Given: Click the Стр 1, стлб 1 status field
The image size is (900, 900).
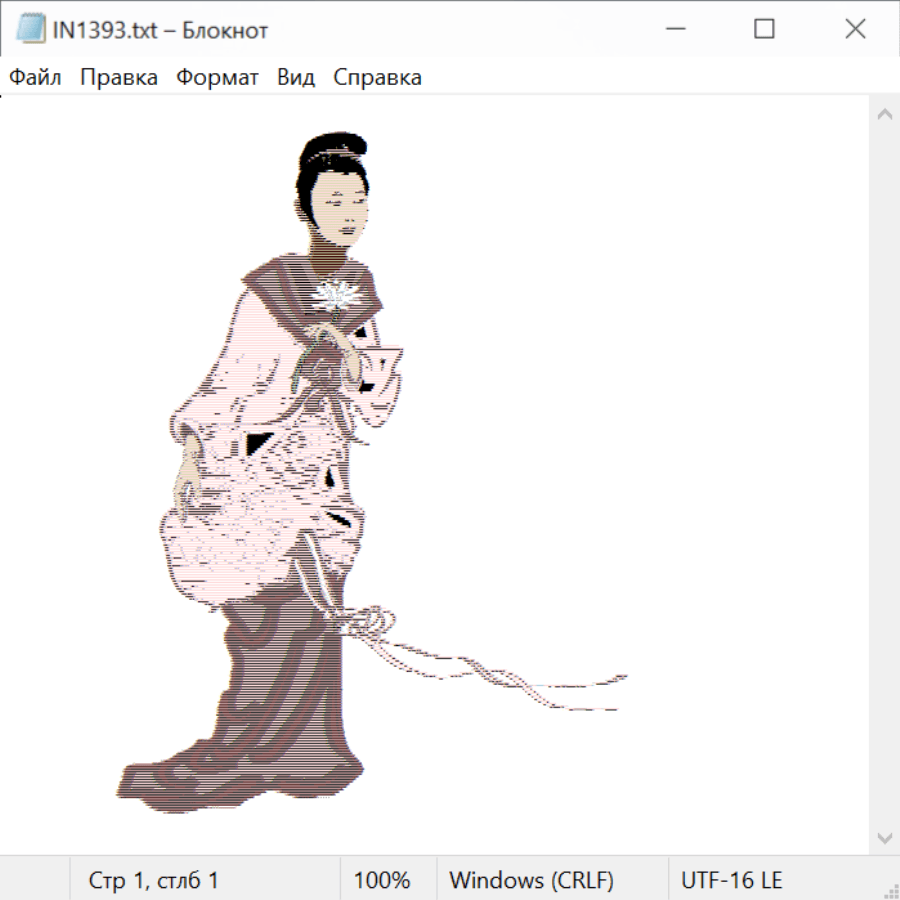Looking at the screenshot, I should click(154, 880).
